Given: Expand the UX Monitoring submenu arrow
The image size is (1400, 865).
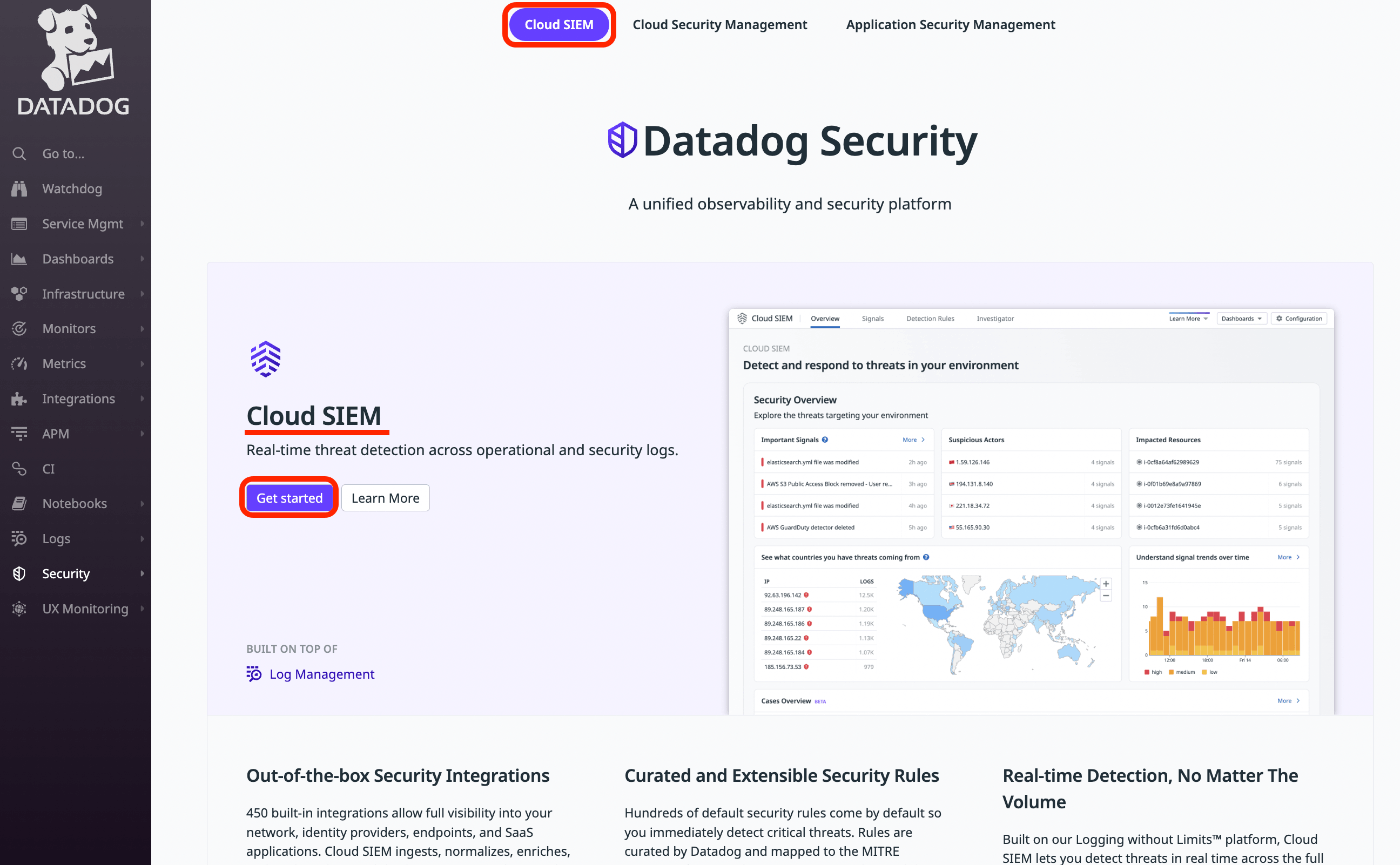Looking at the screenshot, I should pos(143,609).
